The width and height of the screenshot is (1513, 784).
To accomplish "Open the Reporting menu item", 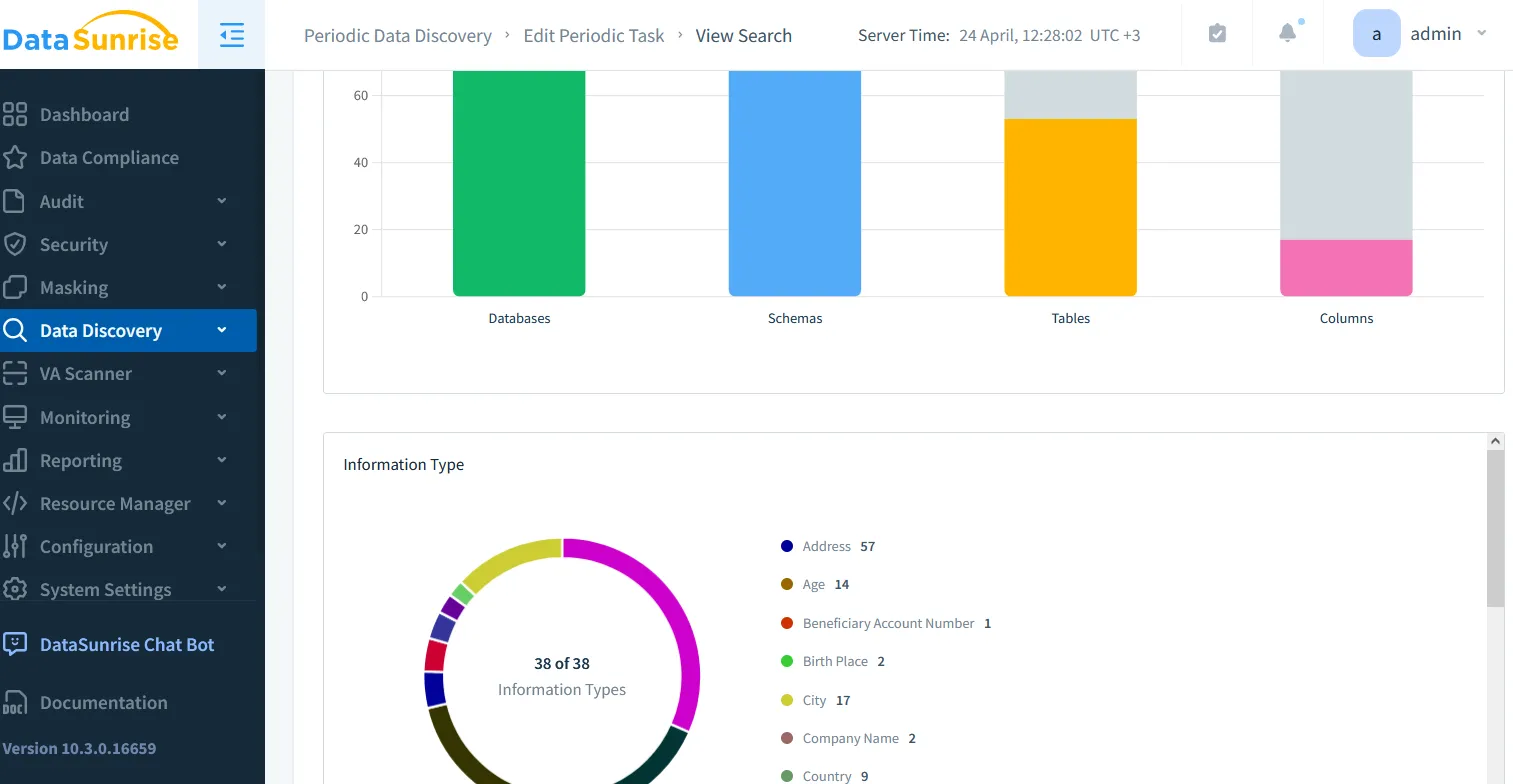I will click(81, 460).
